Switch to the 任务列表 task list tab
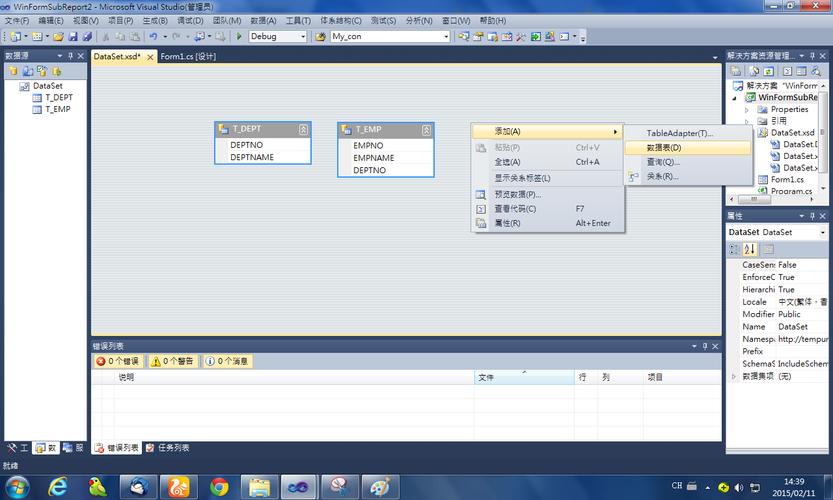The width and height of the screenshot is (833, 500). point(167,448)
